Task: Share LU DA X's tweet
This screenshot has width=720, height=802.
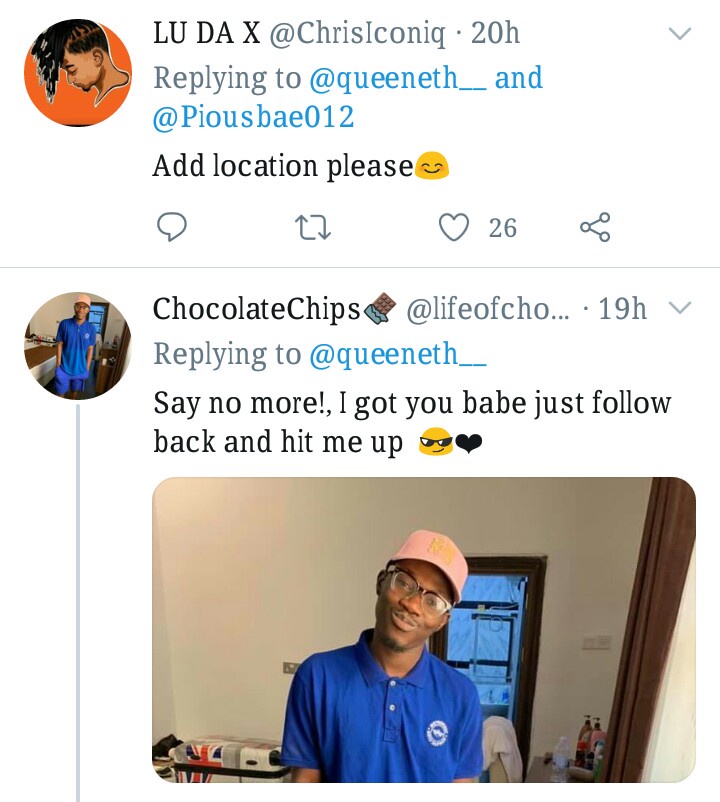Action: tap(595, 227)
